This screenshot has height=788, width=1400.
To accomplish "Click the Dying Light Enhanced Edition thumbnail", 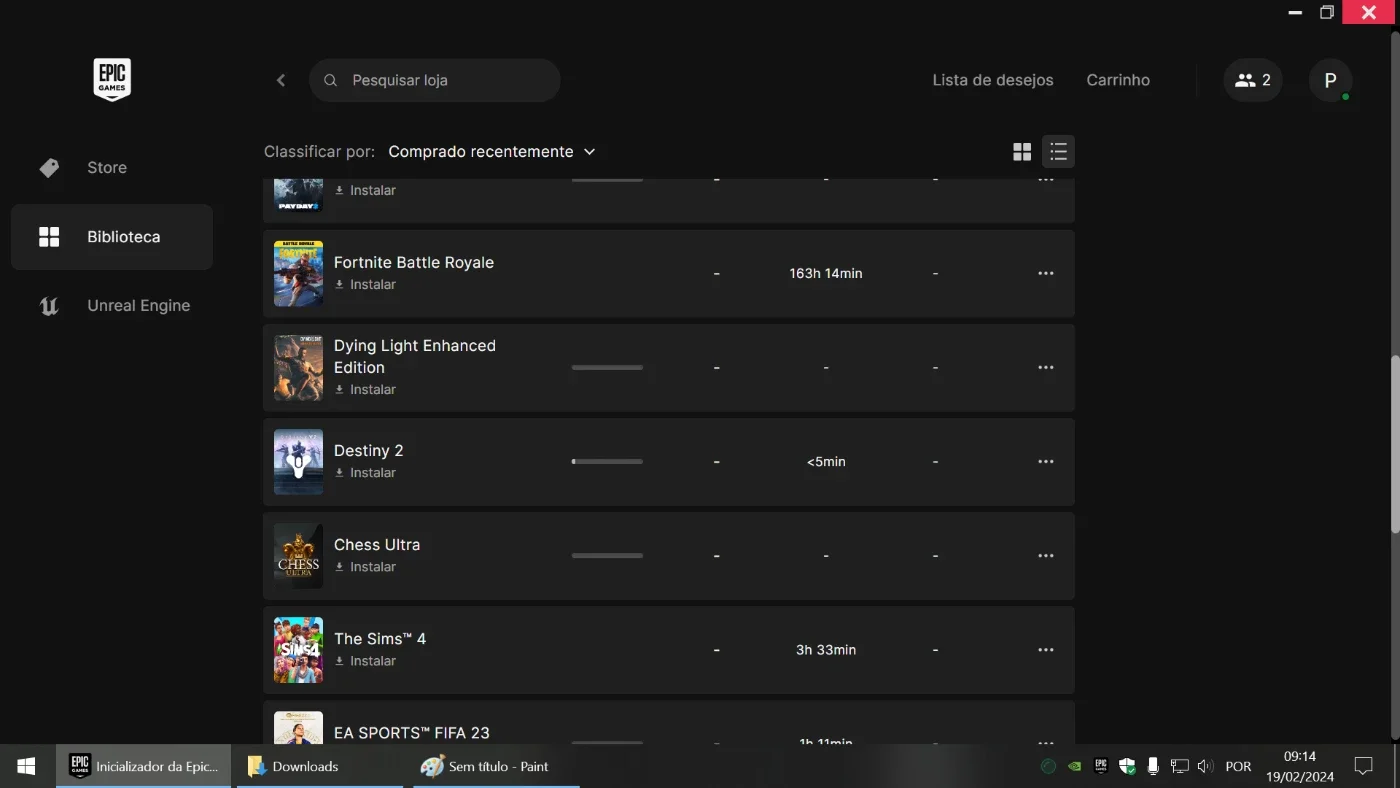I will (x=298, y=367).
